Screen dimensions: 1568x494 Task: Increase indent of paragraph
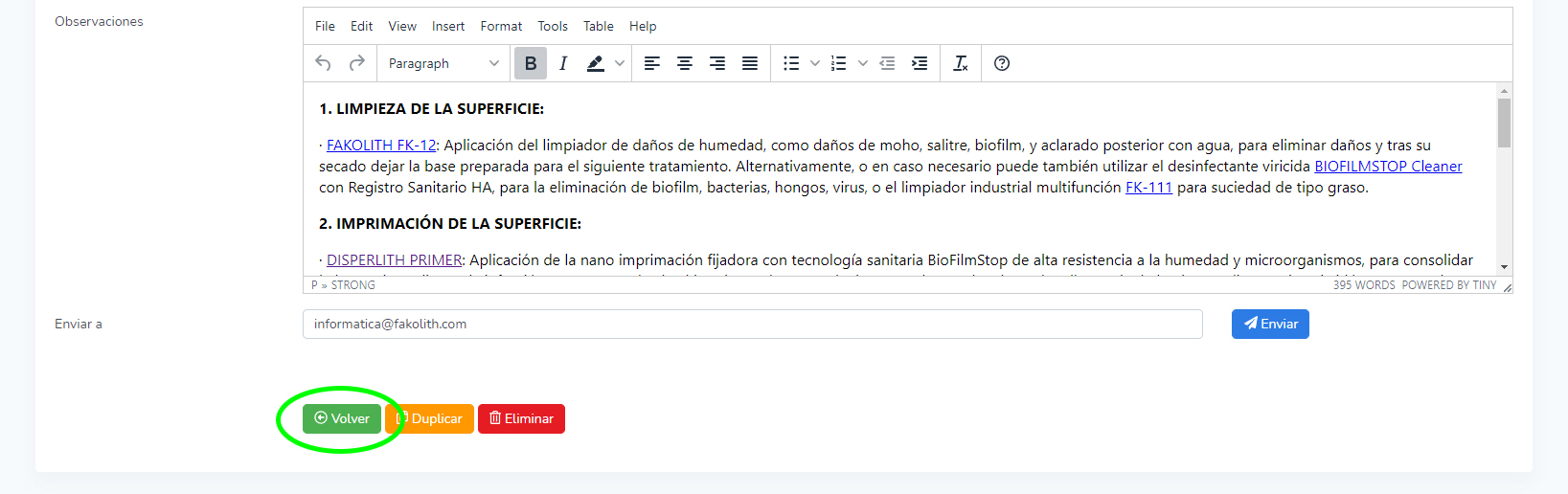[x=920, y=63]
